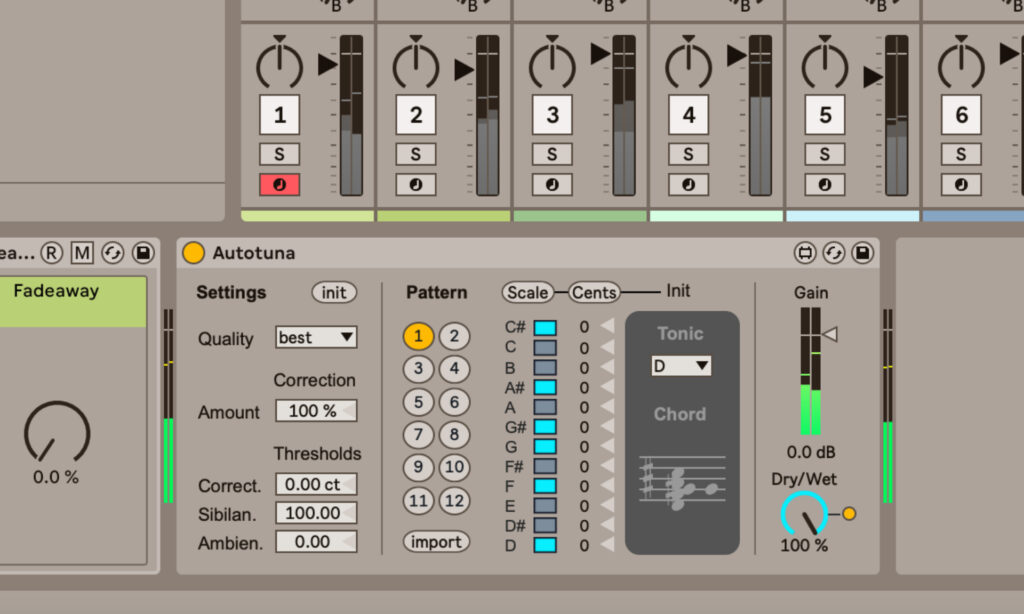This screenshot has height=614, width=1024.
Task: Solo track 6
Action: click(x=961, y=154)
